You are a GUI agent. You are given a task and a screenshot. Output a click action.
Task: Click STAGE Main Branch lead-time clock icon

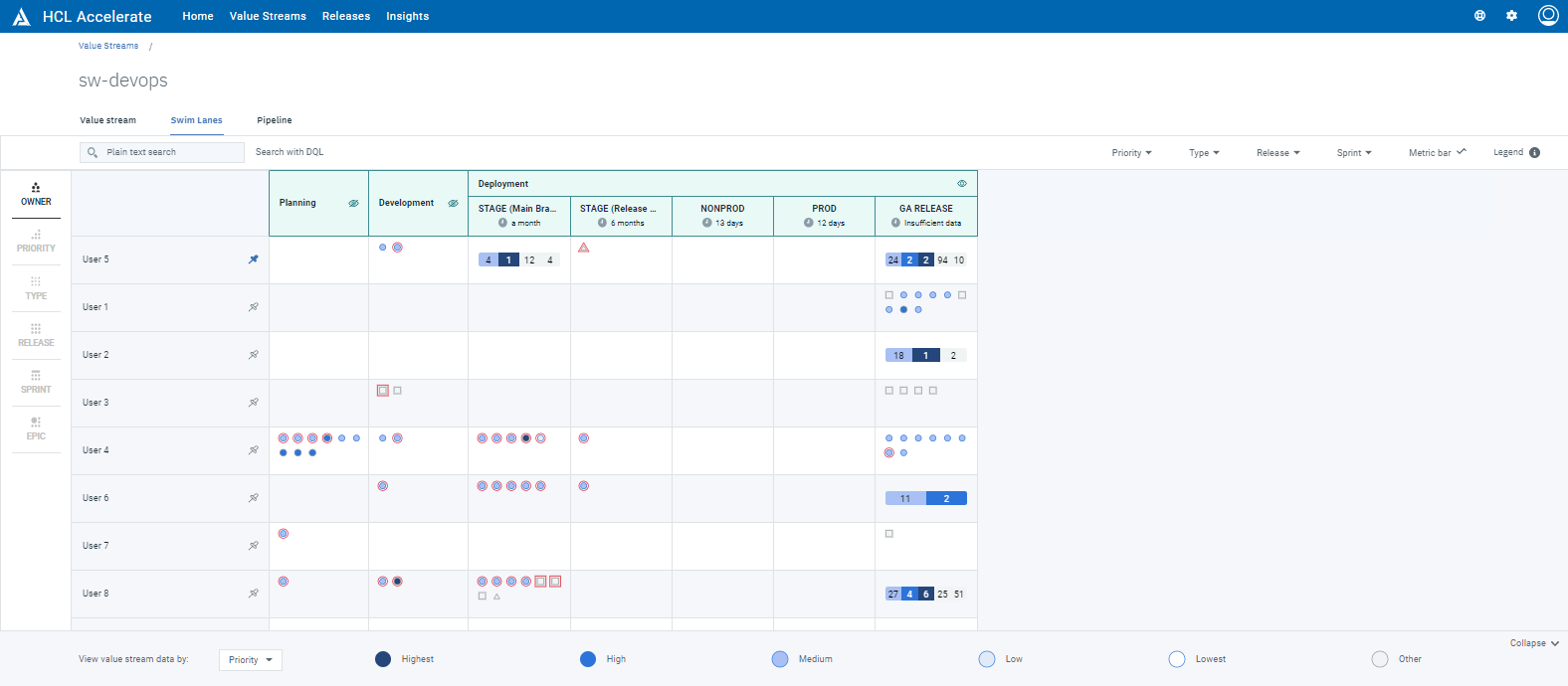coord(502,223)
